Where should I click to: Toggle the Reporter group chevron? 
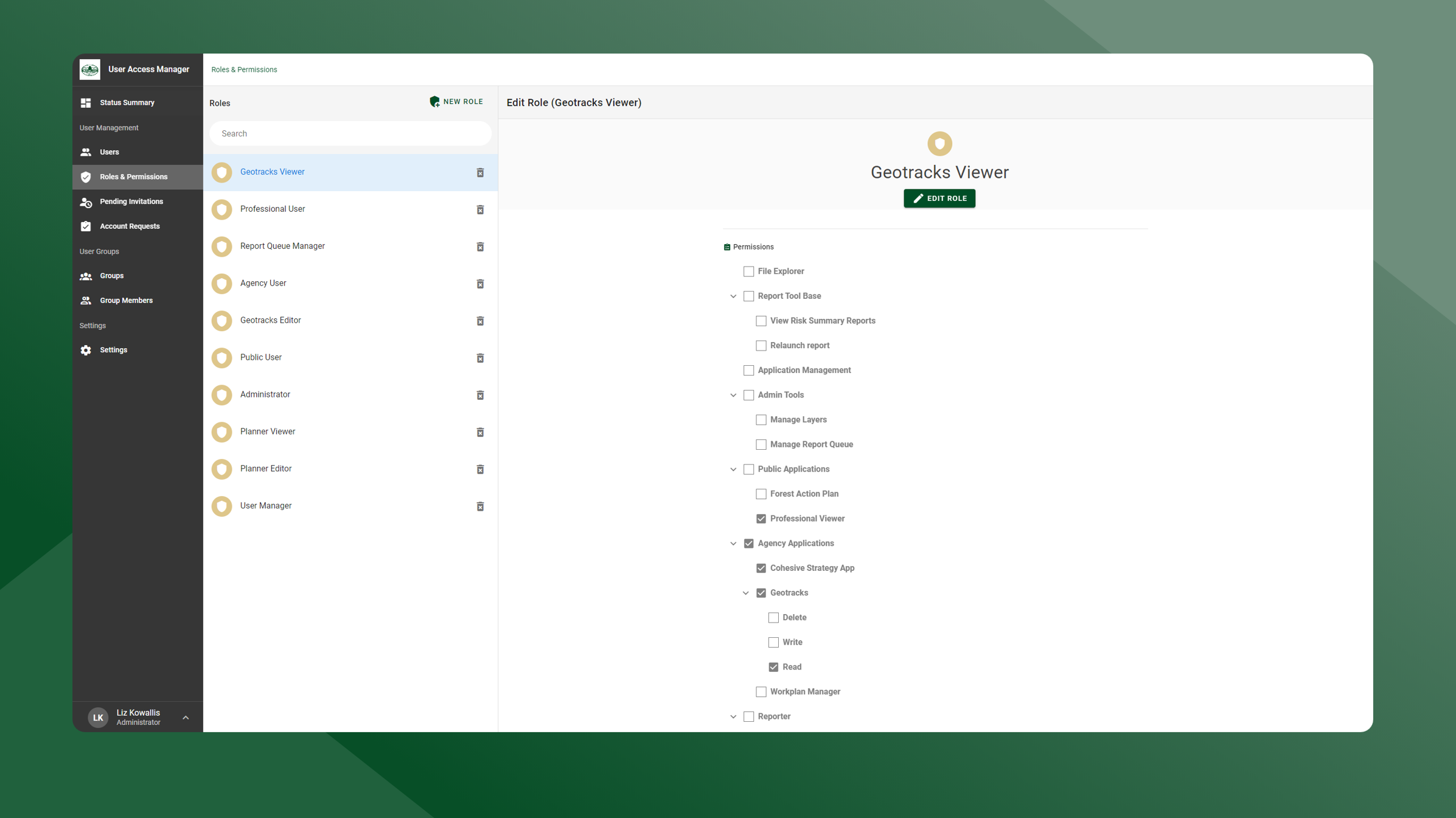733,717
